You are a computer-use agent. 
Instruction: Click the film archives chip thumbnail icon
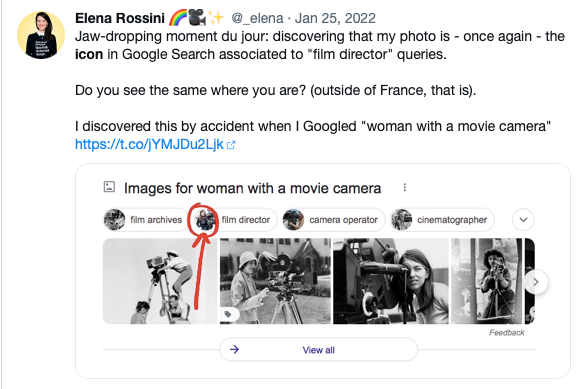(x=114, y=220)
